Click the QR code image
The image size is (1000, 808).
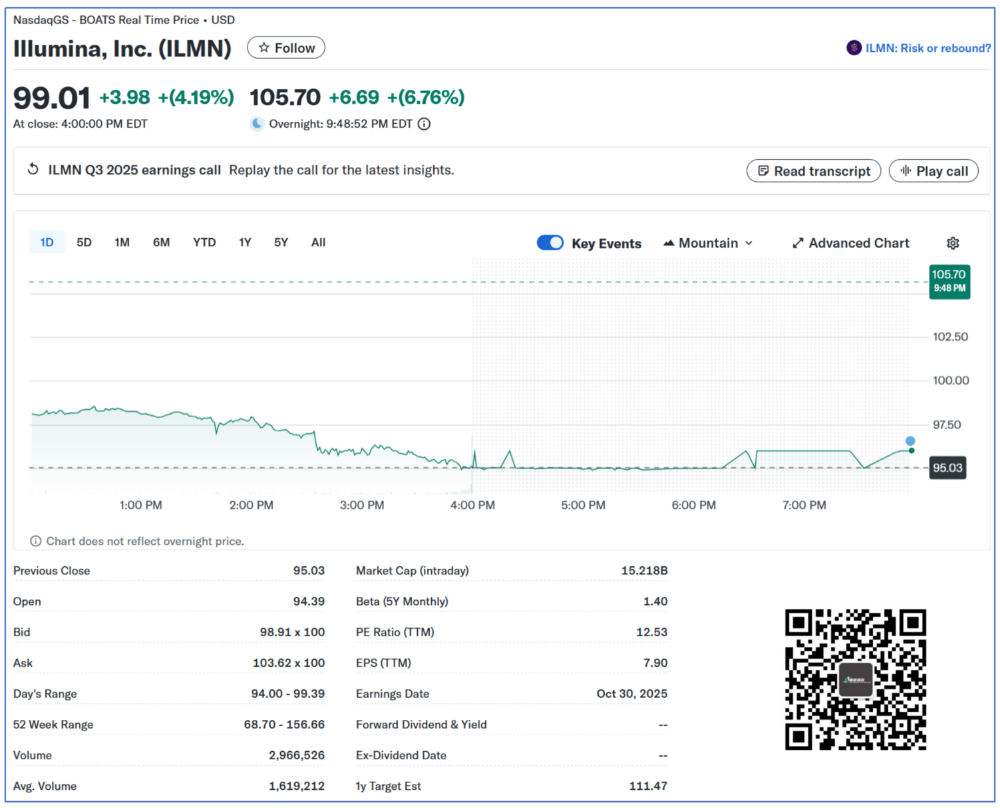click(x=855, y=680)
